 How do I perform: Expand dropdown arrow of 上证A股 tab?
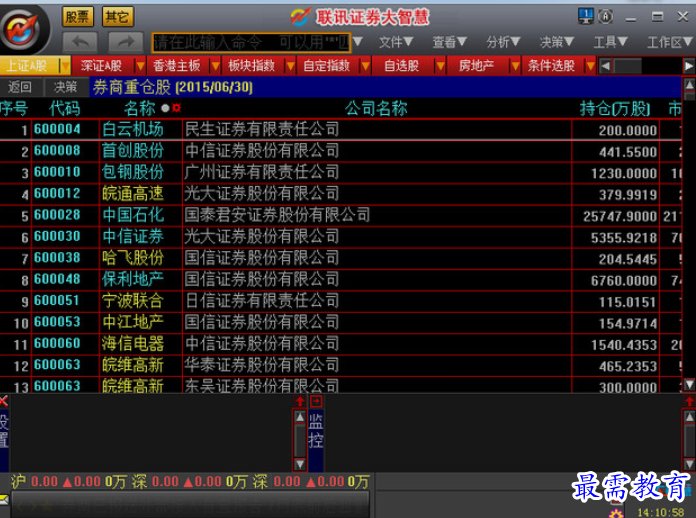pos(65,66)
